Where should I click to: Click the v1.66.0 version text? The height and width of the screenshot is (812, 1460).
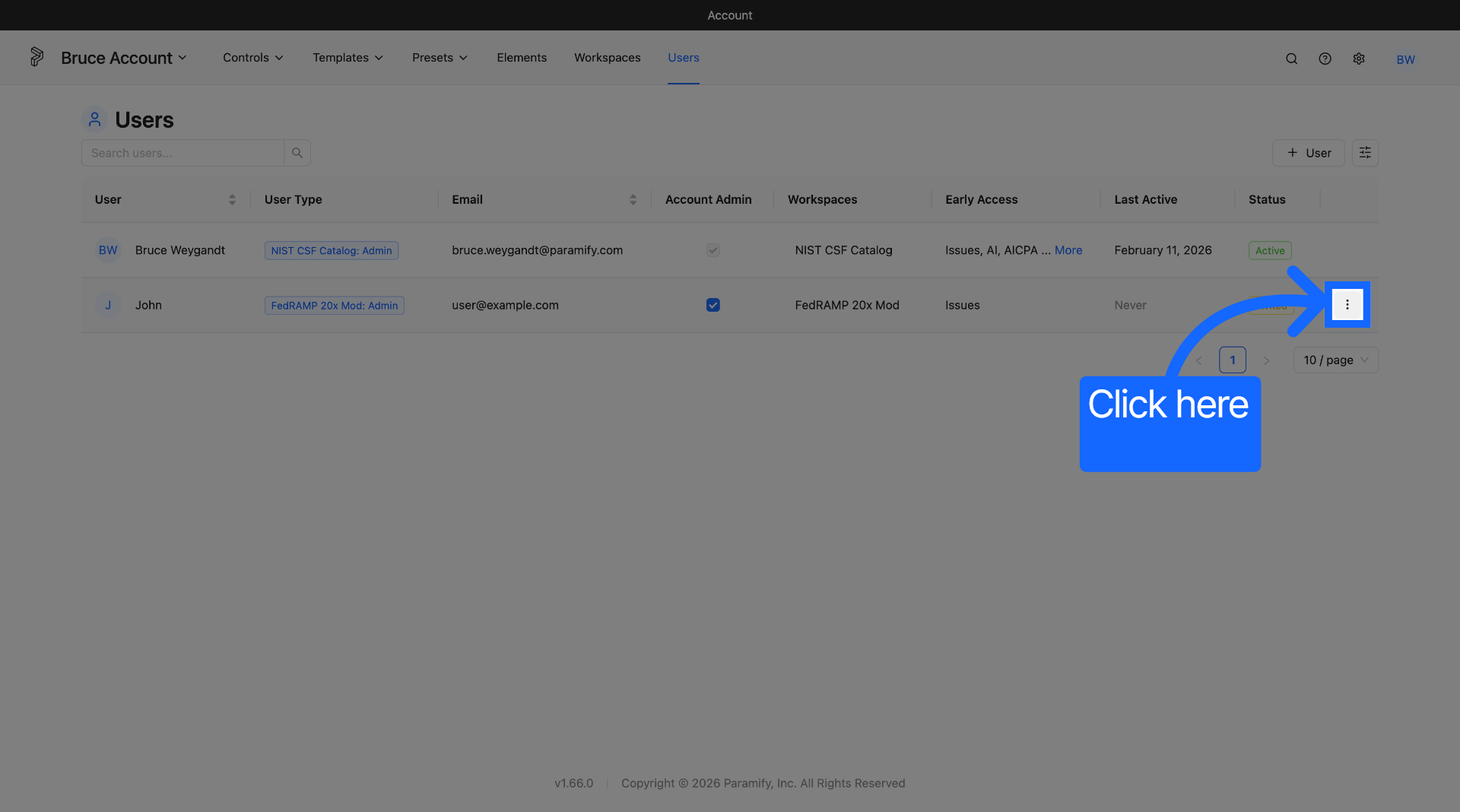573,783
